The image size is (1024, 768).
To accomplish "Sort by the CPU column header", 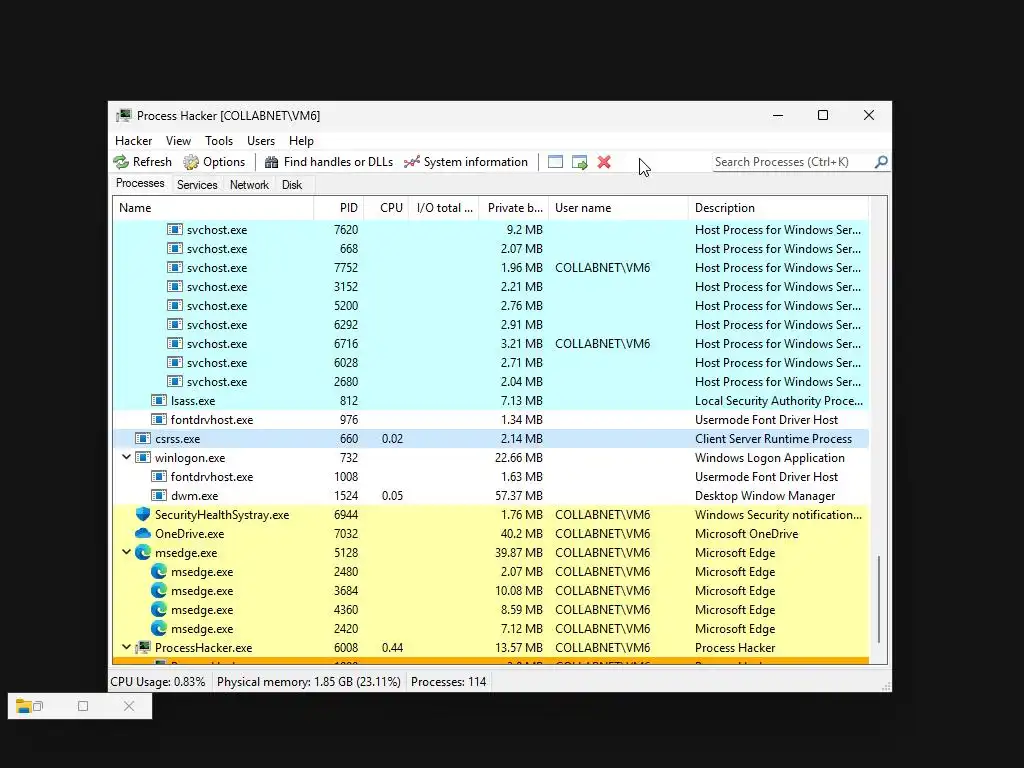I will tap(387, 208).
